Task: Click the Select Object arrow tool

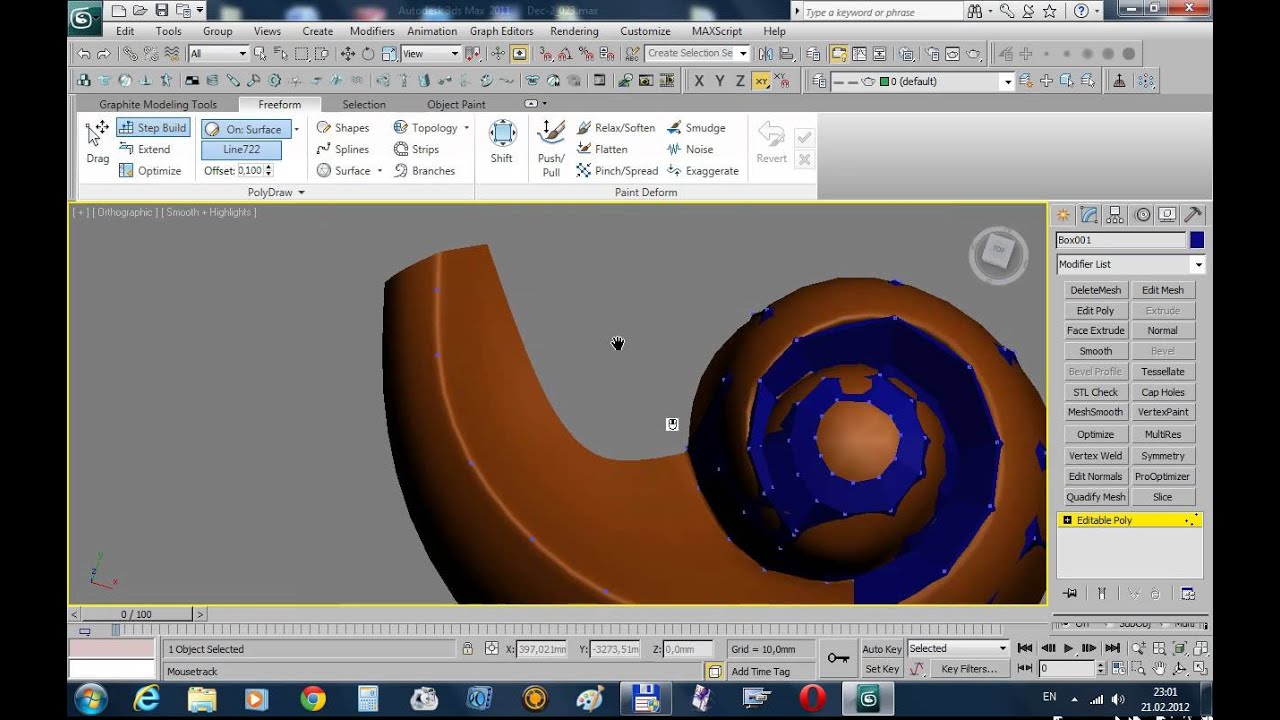Action: [260, 54]
